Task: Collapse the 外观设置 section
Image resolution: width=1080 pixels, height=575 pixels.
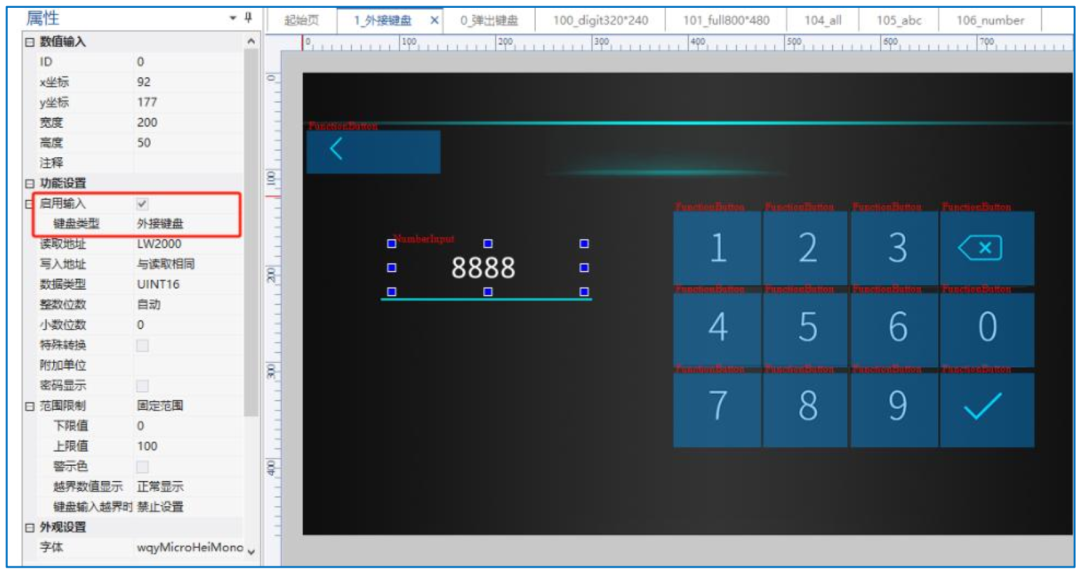Action: click(x=30, y=527)
